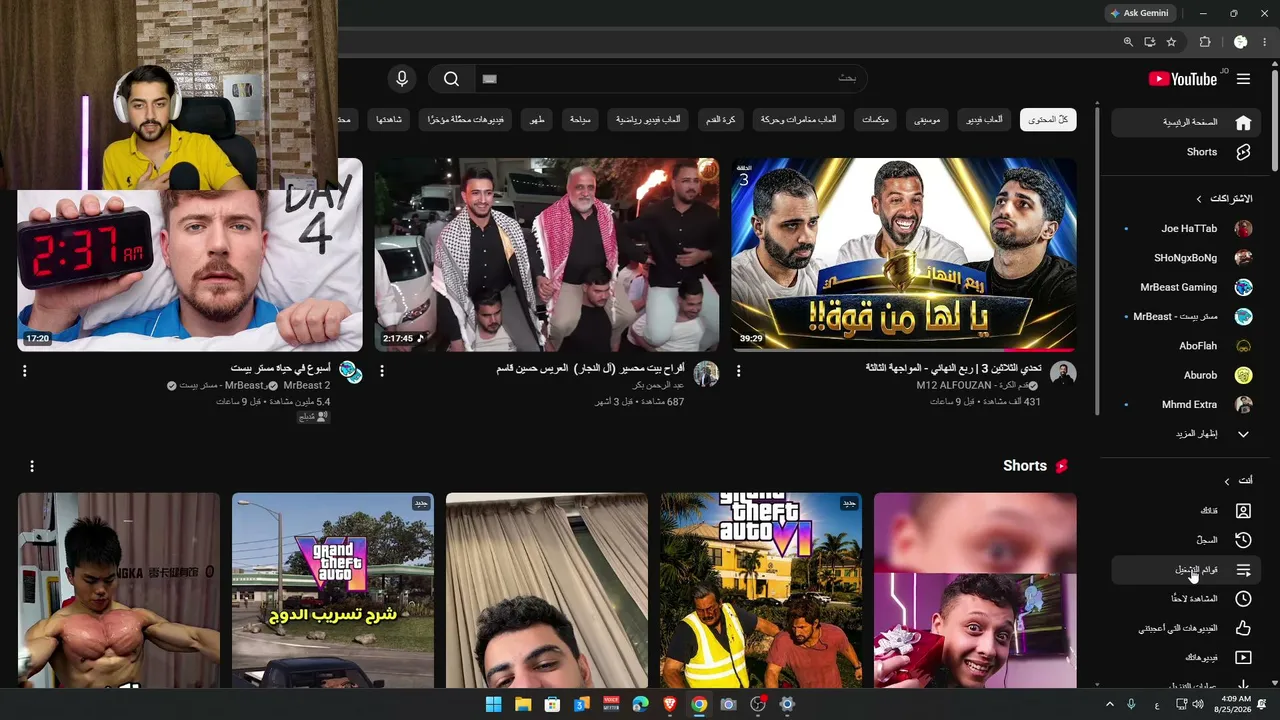Open المشاهدة لاحقًا (watch later) in the sidebar
The height and width of the screenshot is (720, 1280).
point(1186,599)
